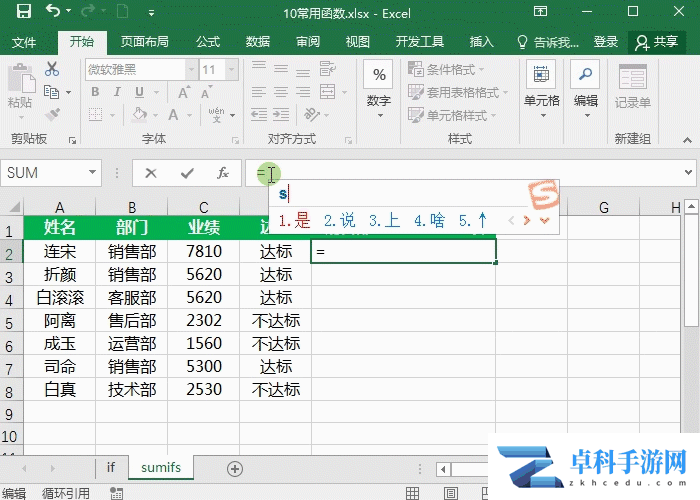Select IME candidate 2.说
The image size is (700, 500).
(x=339, y=220)
